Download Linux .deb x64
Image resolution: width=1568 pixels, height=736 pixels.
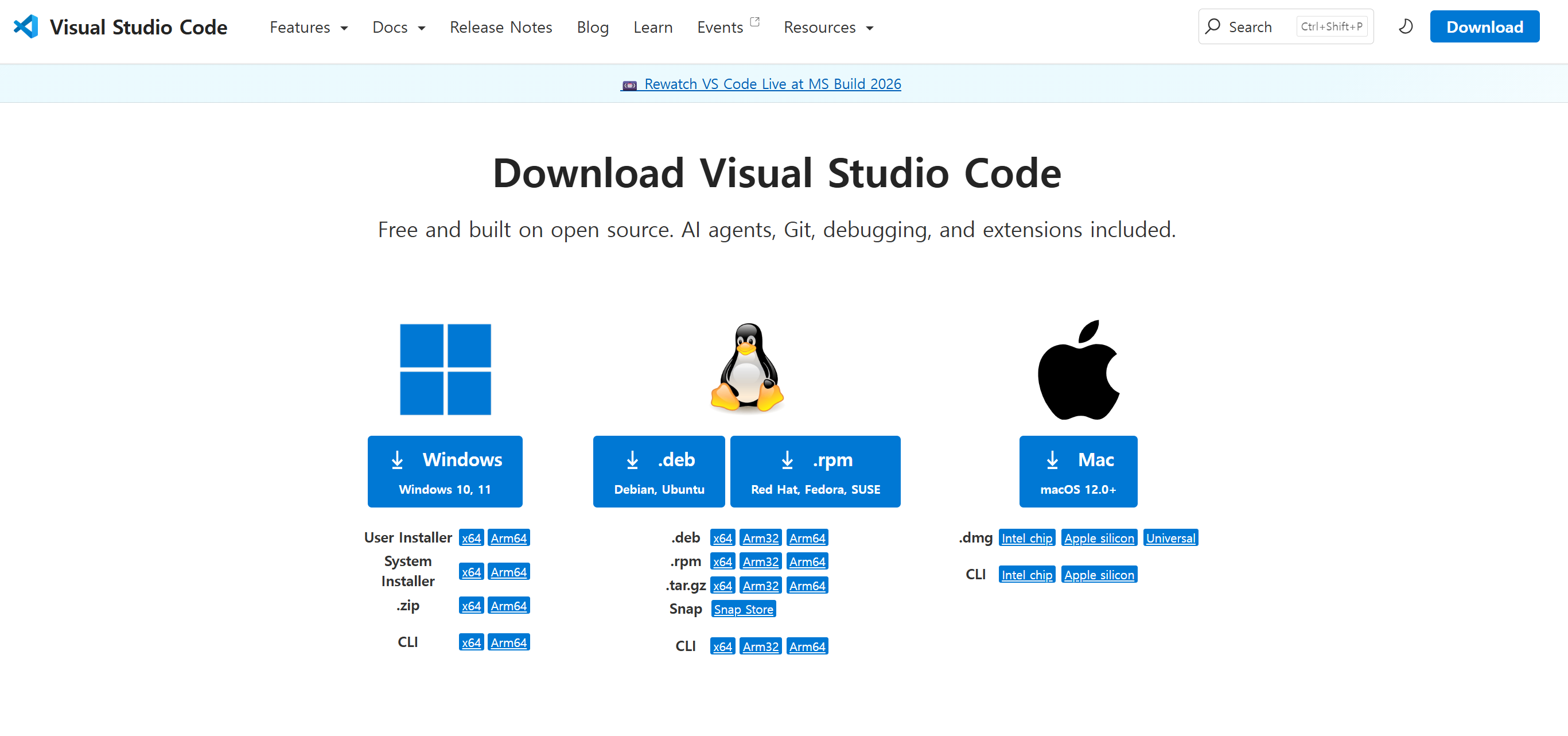point(722,538)
